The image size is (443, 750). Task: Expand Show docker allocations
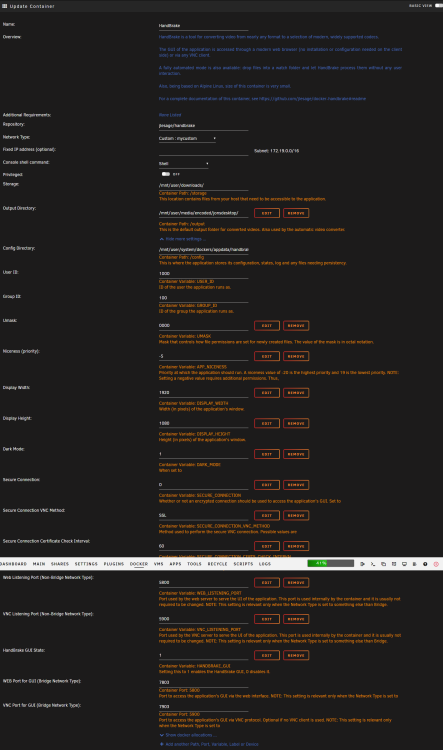click(188, 735)
